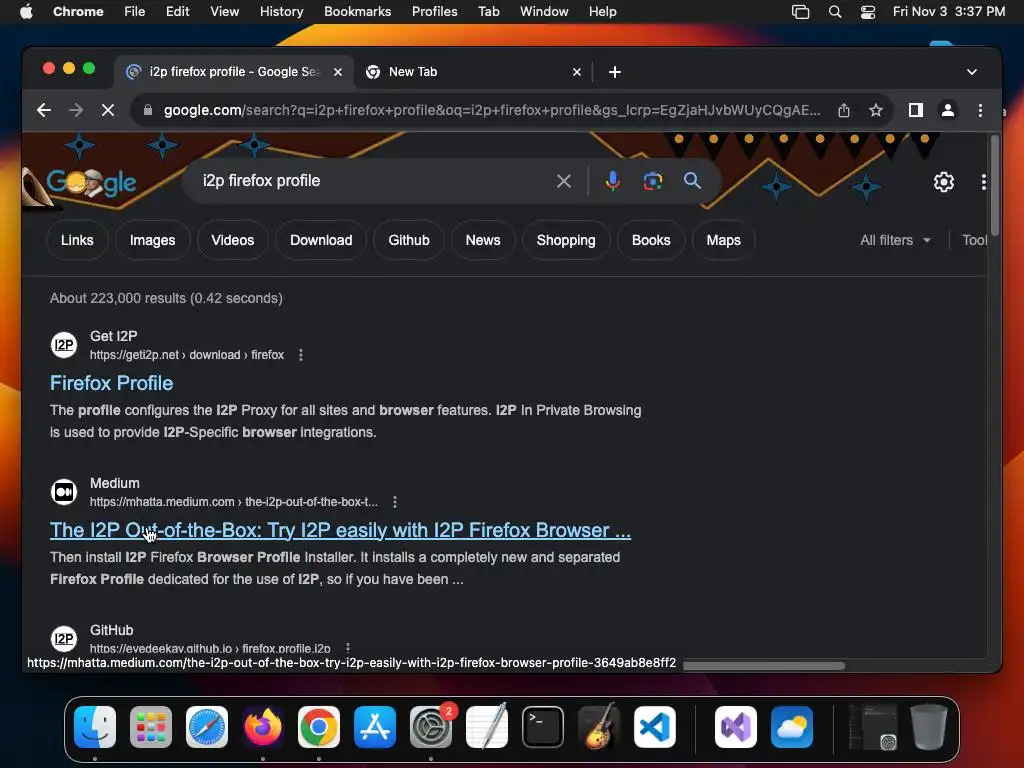Open The I2P Out-of-the-Box Medium article
This screenshot has height=768, width=1024.
[x=340, y=530]
